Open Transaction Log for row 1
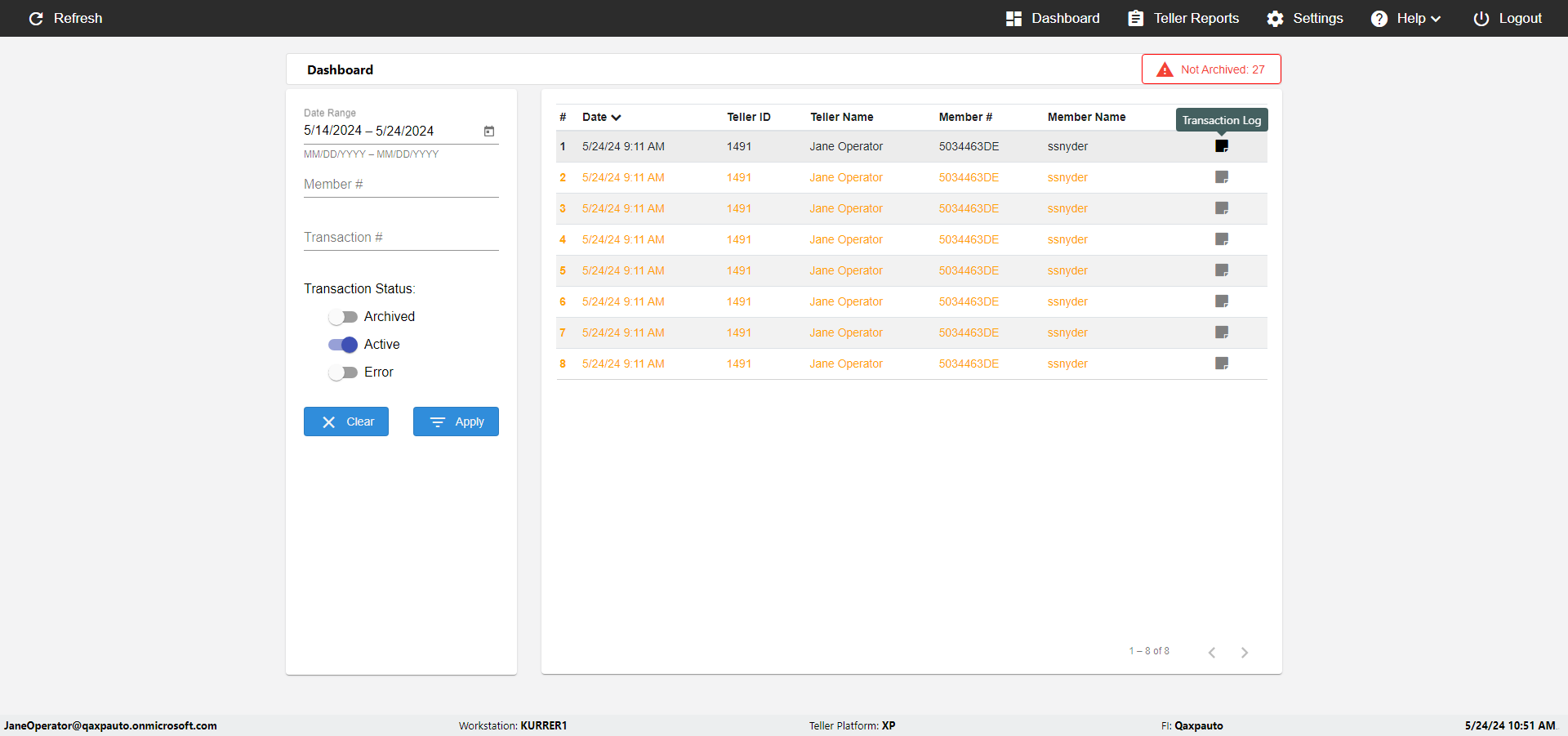This screenshot has width=1568, height=736. 1222,146
